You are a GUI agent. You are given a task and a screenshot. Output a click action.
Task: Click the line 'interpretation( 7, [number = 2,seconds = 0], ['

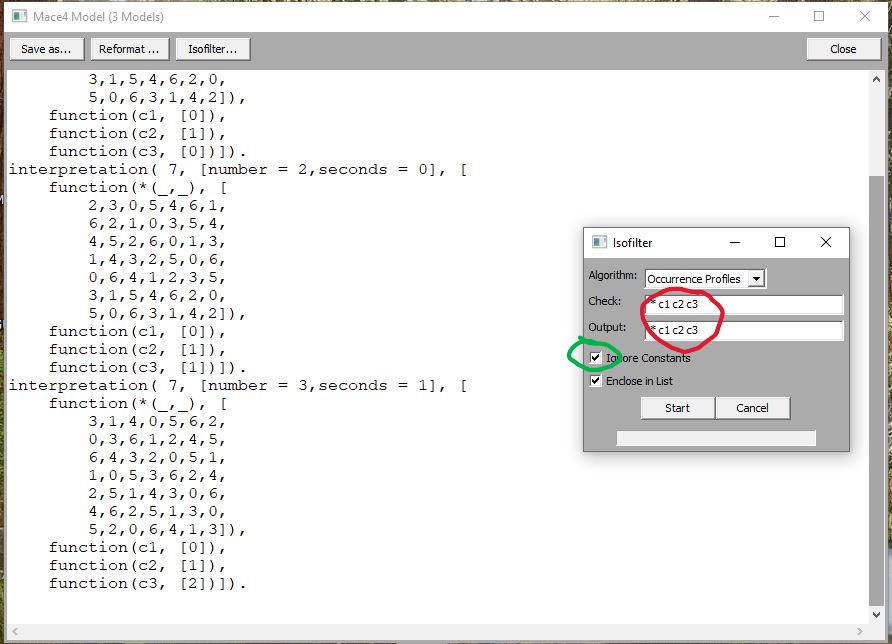click(238, 170)
